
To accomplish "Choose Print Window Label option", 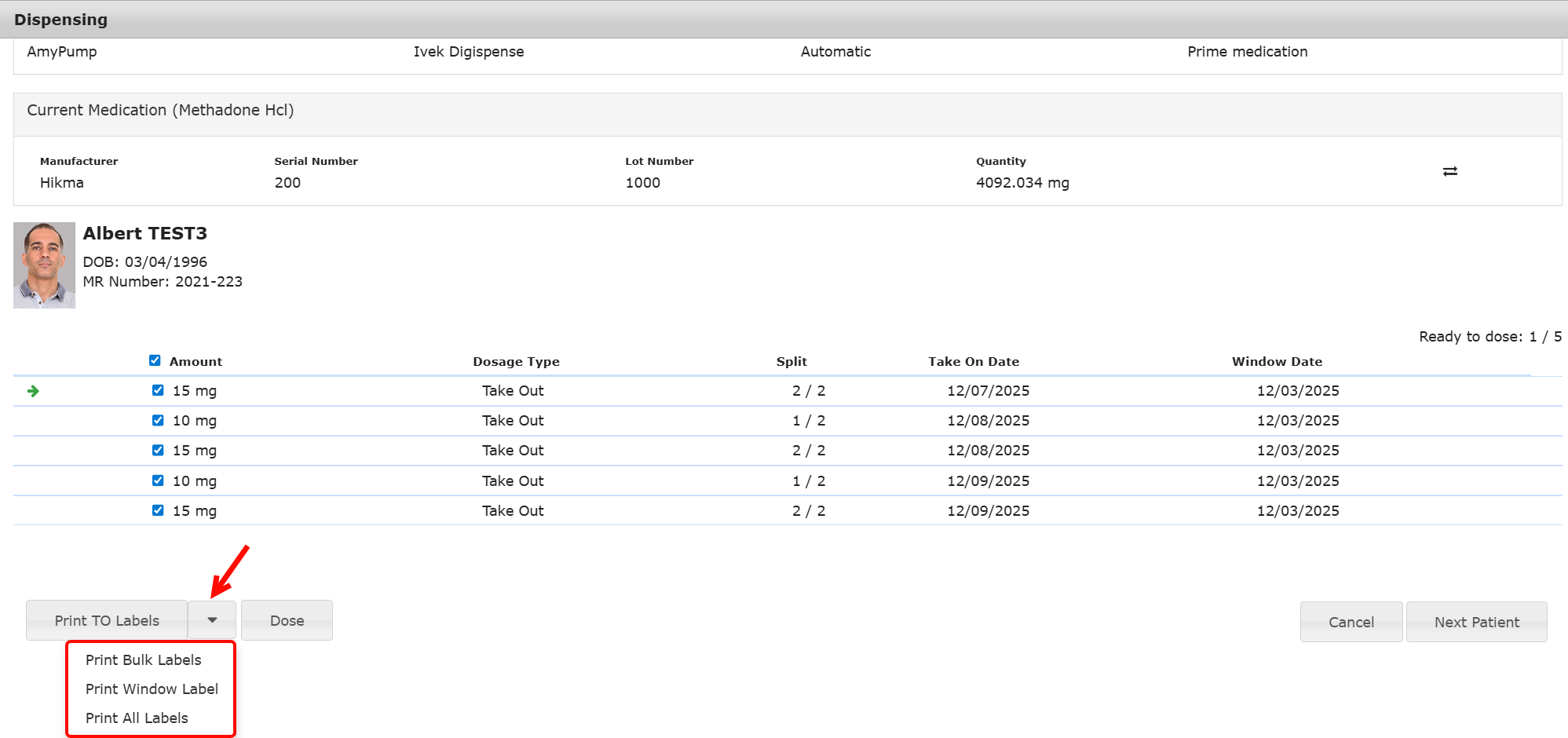I will coord(152,689).
